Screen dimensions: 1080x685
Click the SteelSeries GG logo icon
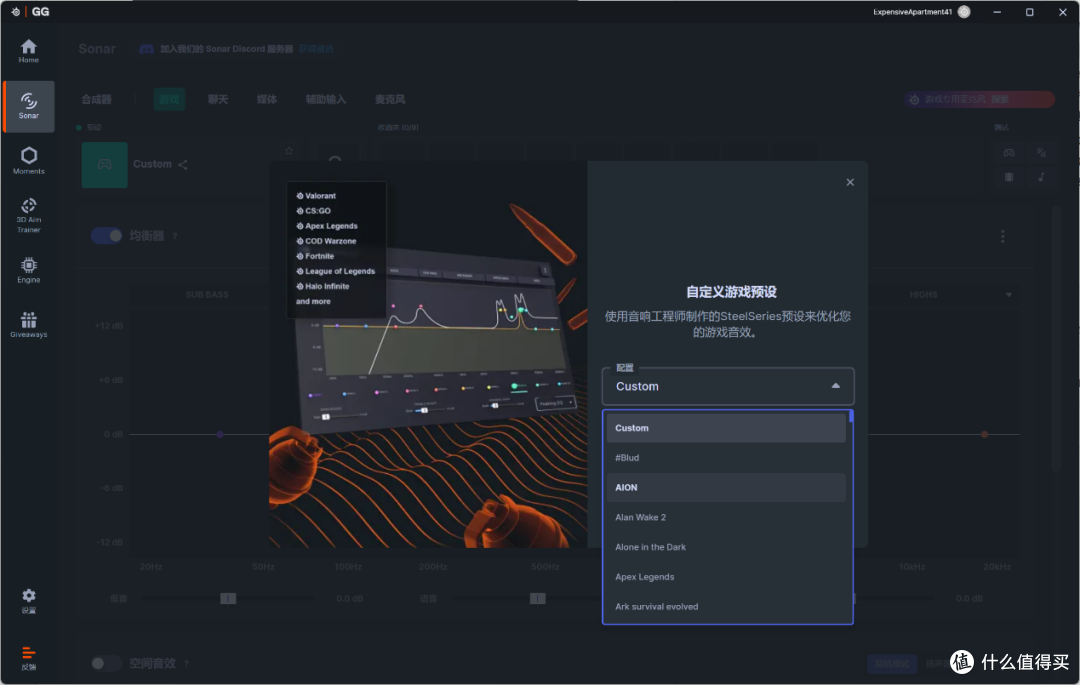coord(16,12)
